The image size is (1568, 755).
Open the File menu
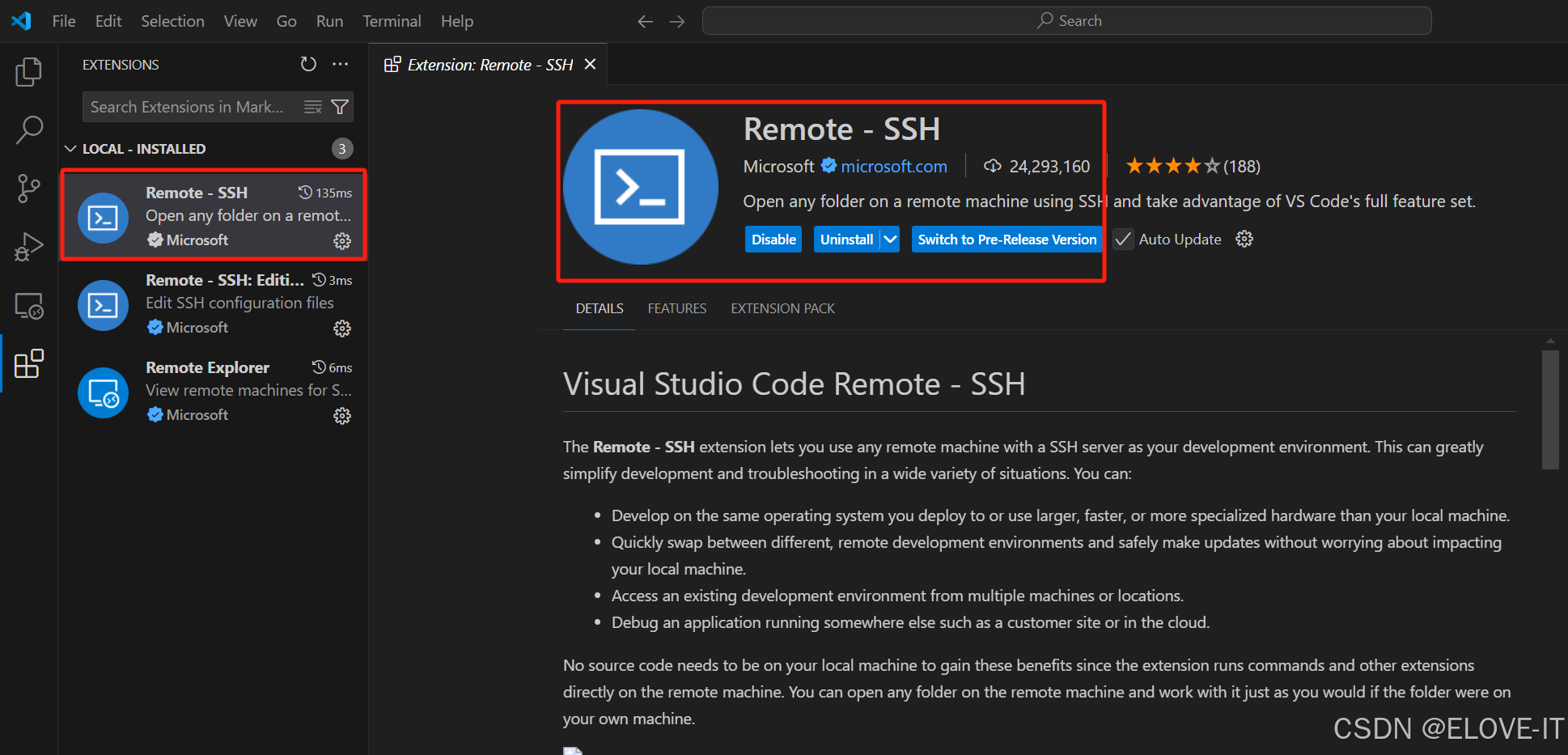tap(64, 21)
